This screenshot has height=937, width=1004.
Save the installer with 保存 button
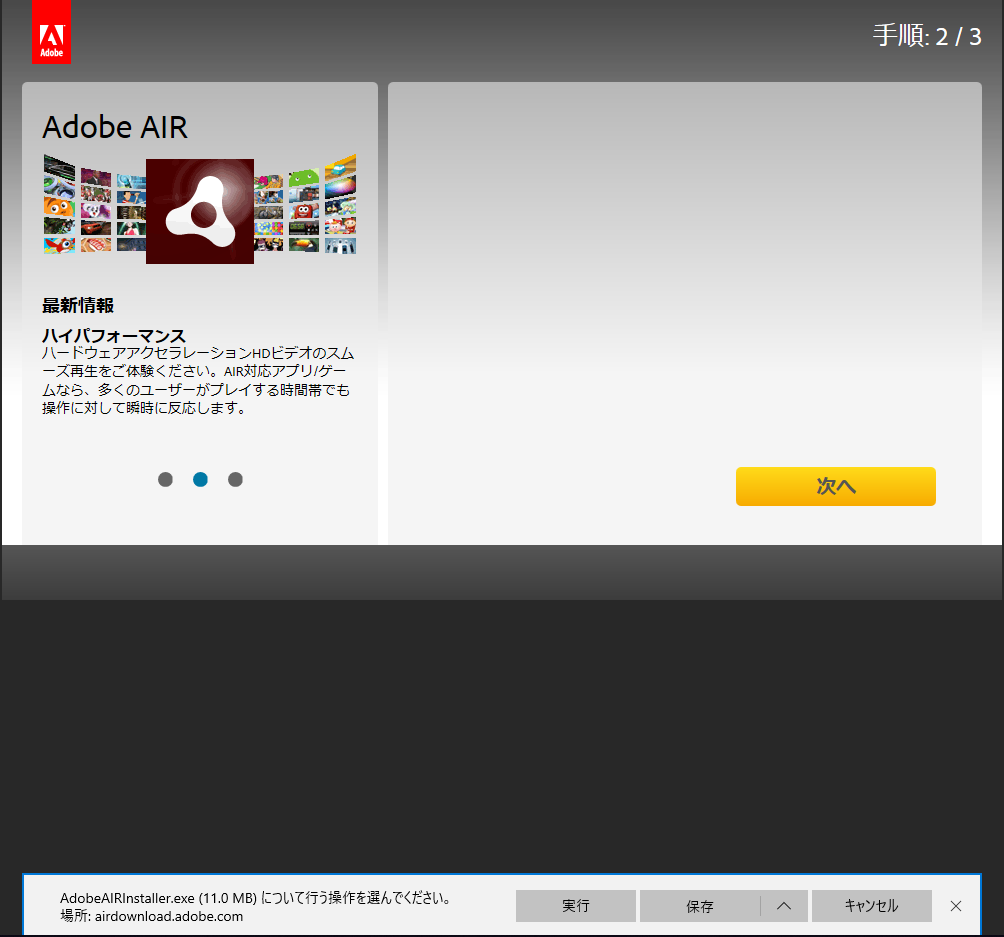point(700,906)
